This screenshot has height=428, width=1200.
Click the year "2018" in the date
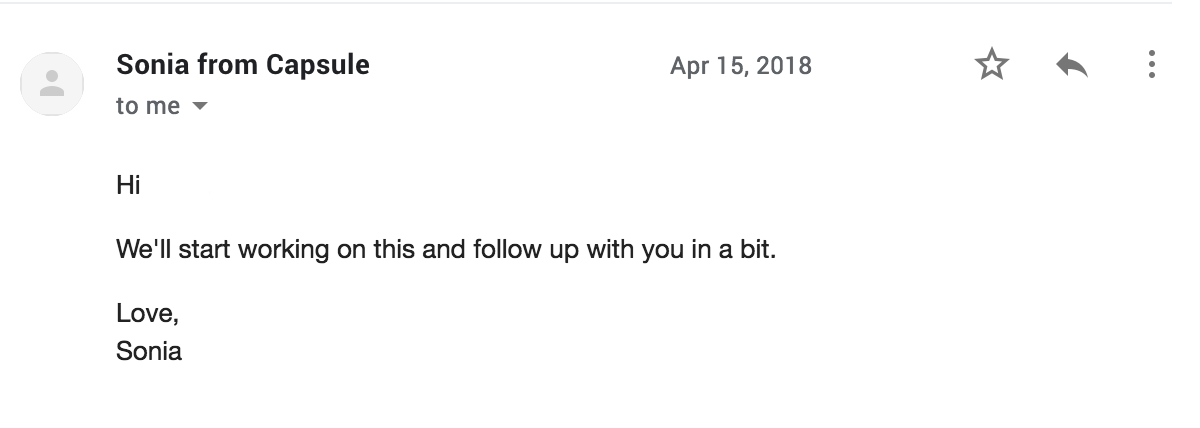[784, 66]
